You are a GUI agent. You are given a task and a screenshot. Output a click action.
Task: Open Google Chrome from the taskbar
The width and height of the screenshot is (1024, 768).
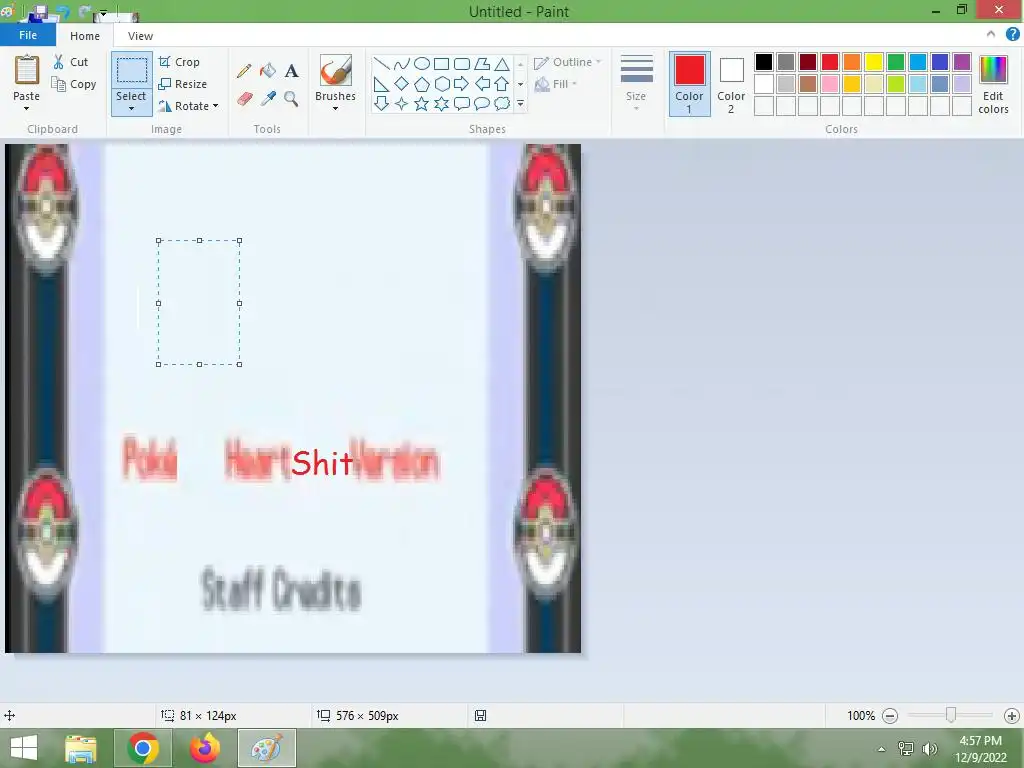143,748
